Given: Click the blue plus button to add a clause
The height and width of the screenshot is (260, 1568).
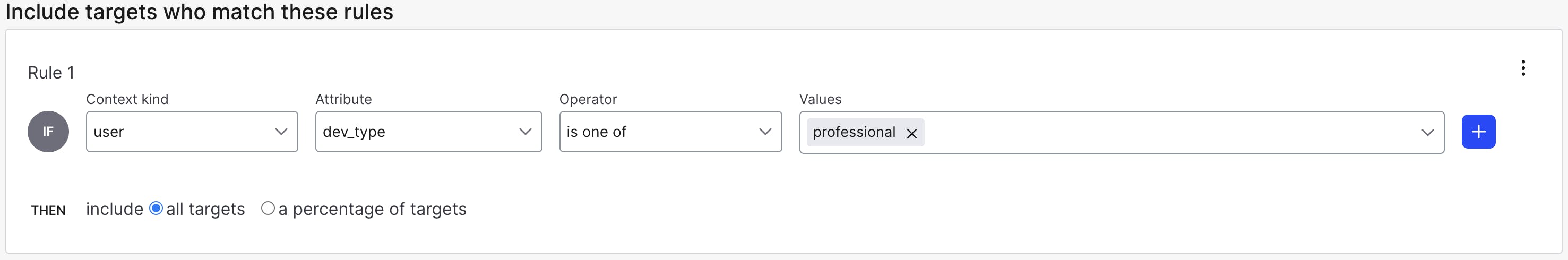Looking at the screenshot, I should [1478, 132].
